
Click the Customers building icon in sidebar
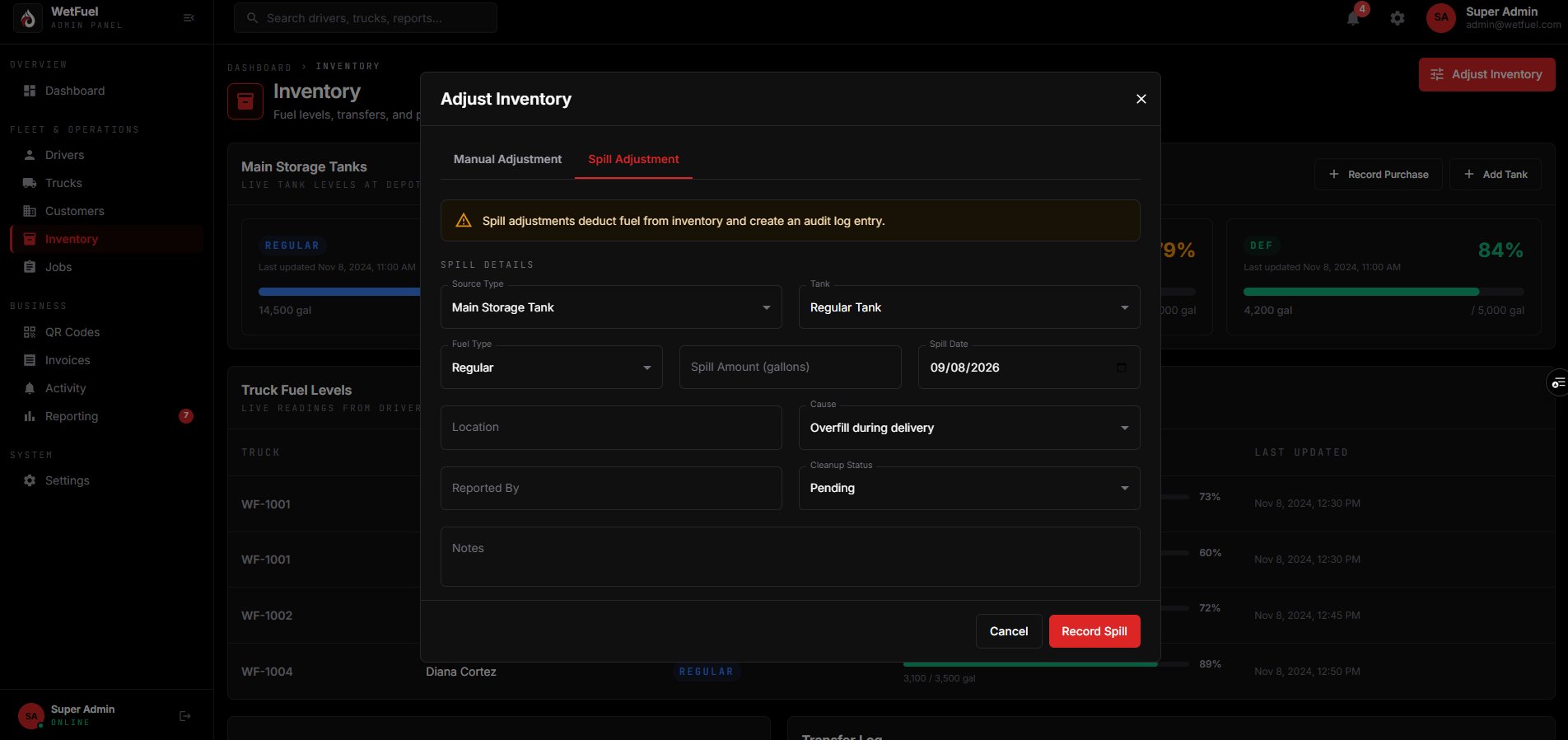coord(30,211)
